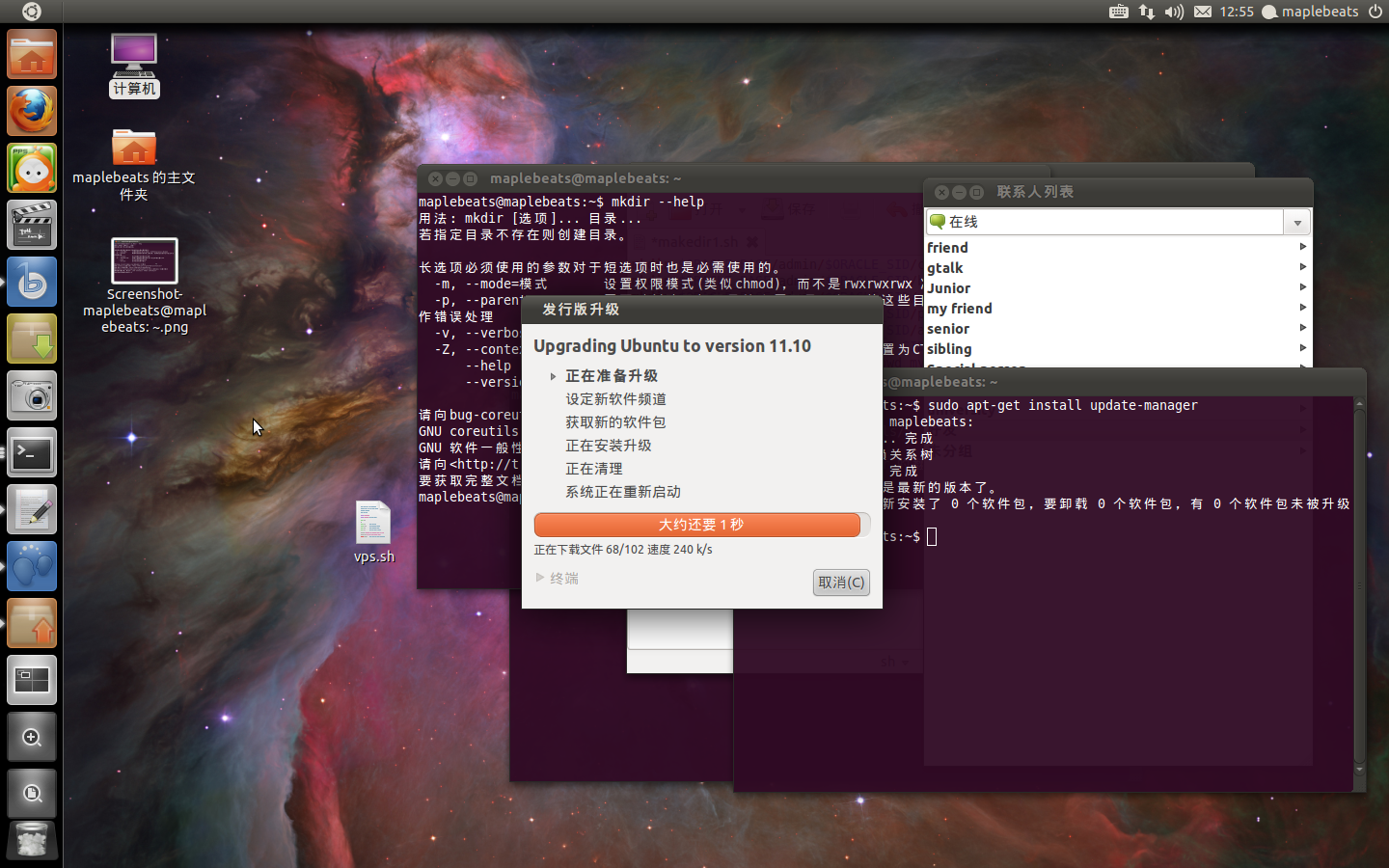Image resolution: width=1389 pixels, height=868 pixels.
Task: Click the front terminal's vertical scrollbar
Action: coord(1359,588)
